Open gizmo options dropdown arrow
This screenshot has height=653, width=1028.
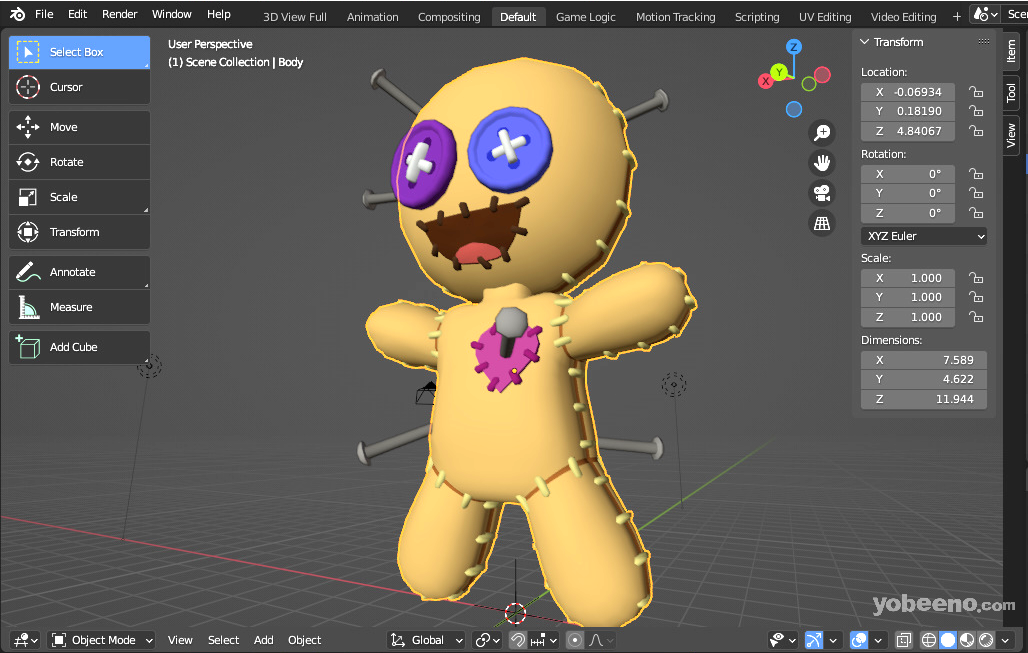click(x=833, y=640)
